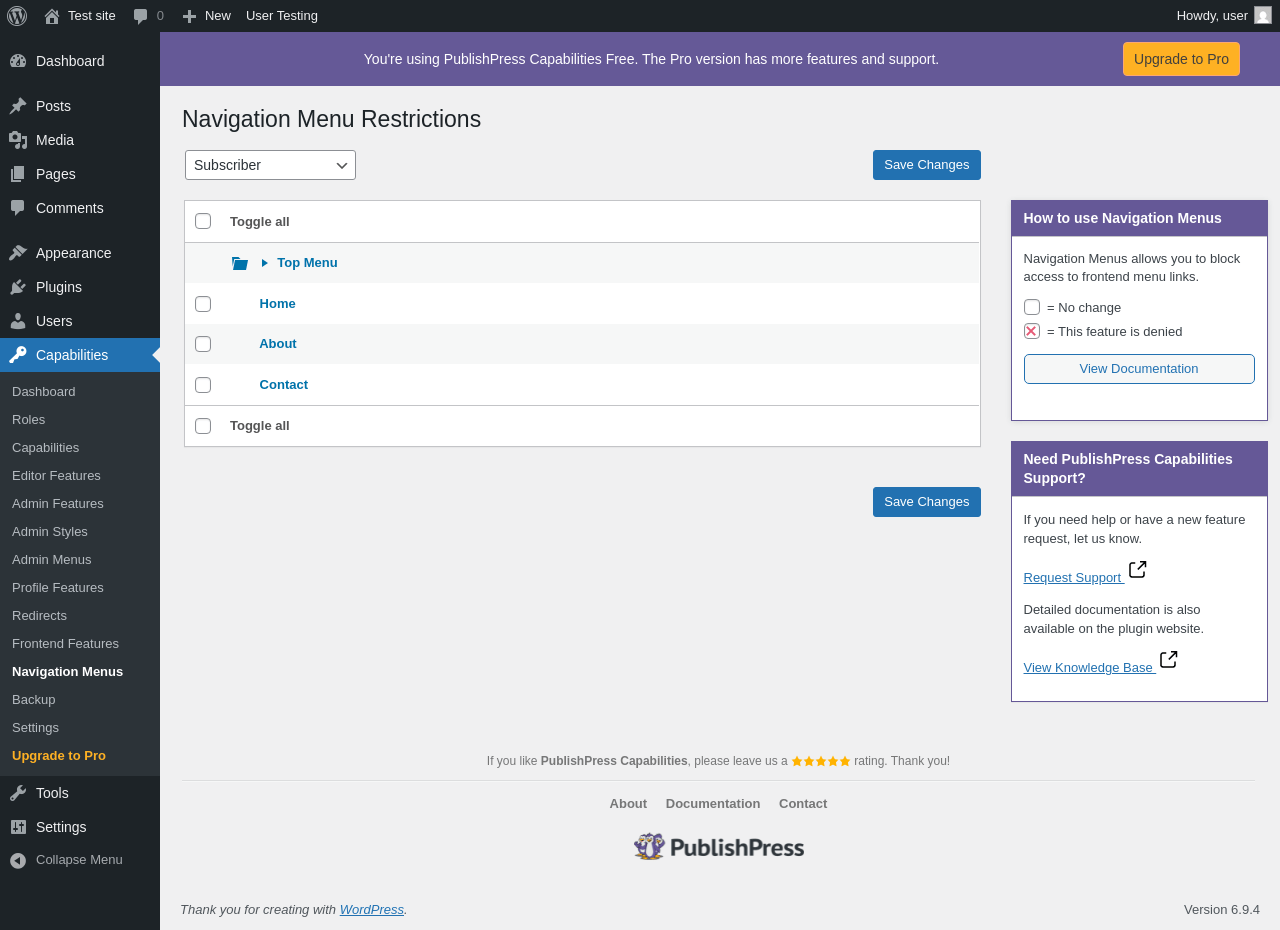Viewport: 1280px width, 930px height.
Task: Click the PublishPress footer logo
Action: 719,847
